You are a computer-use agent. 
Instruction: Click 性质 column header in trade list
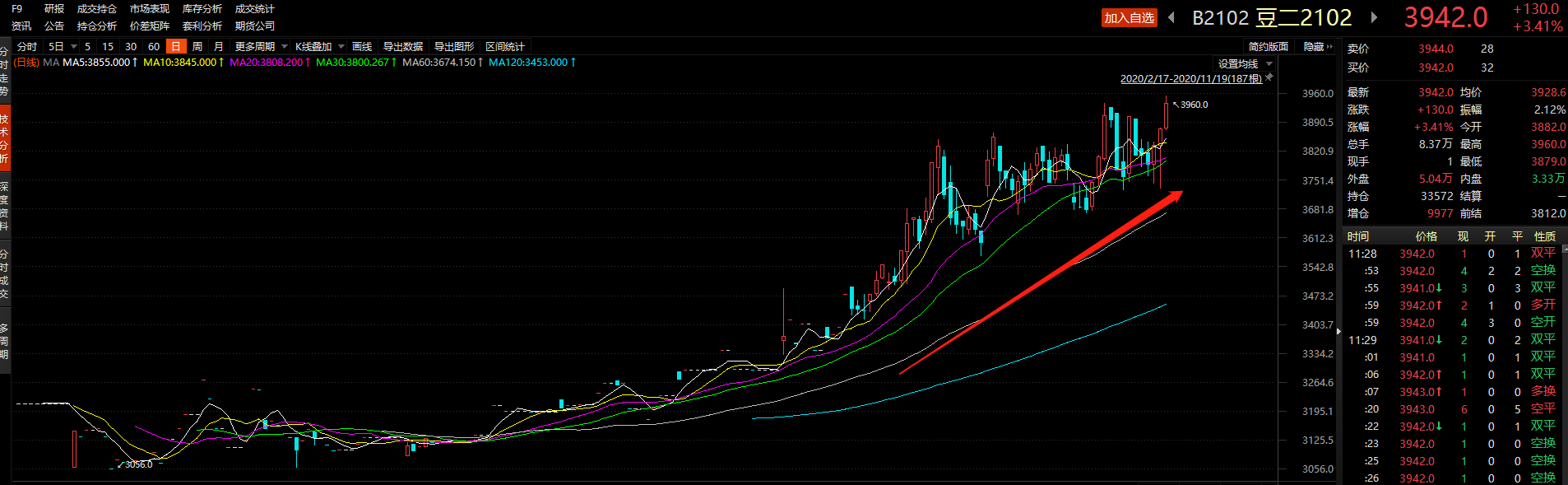point(1545,236)
